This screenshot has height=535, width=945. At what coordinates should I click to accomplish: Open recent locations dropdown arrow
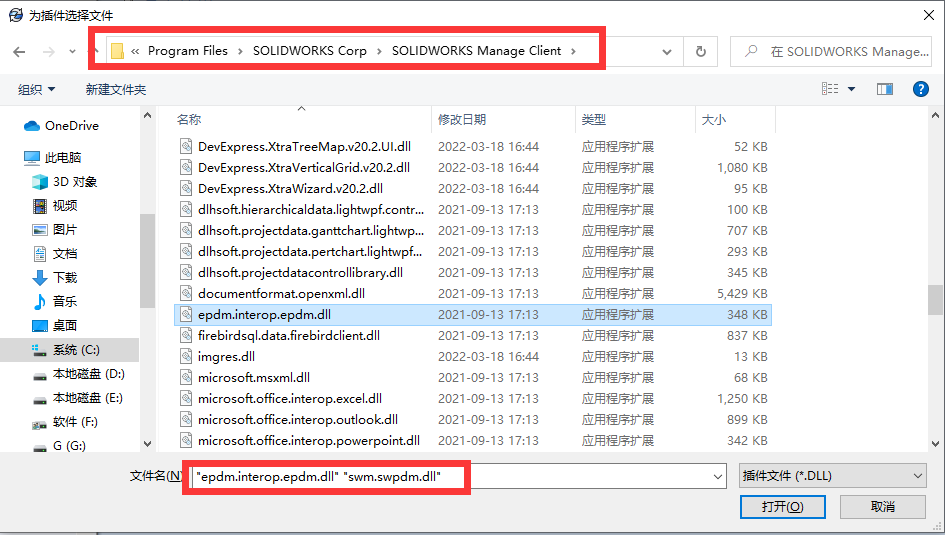coord(72,52)
